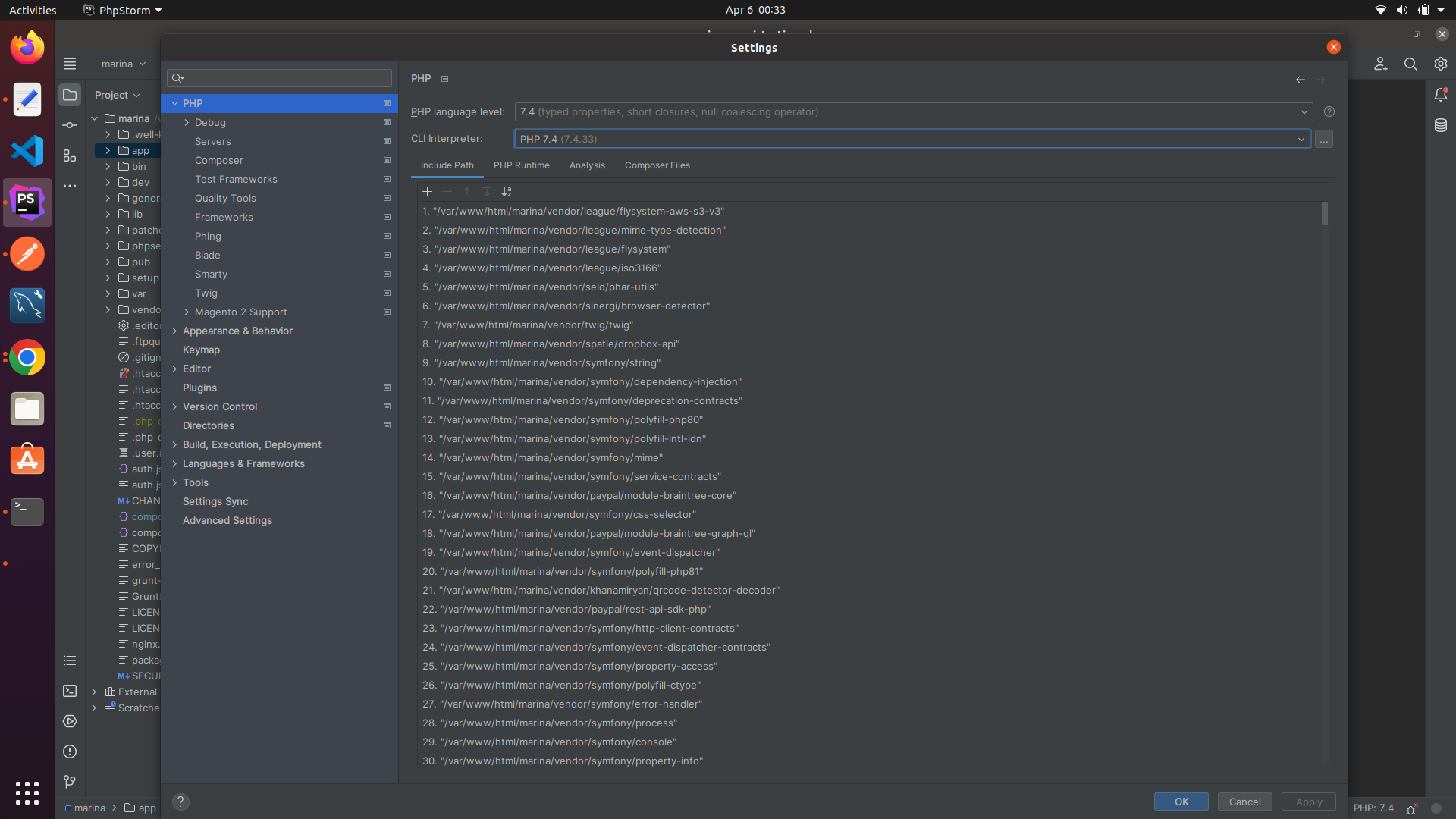The height and width of the screenshot is (819, 1456).
Task: Open marina project dropdown in toolbar
Action: point(124,64)
